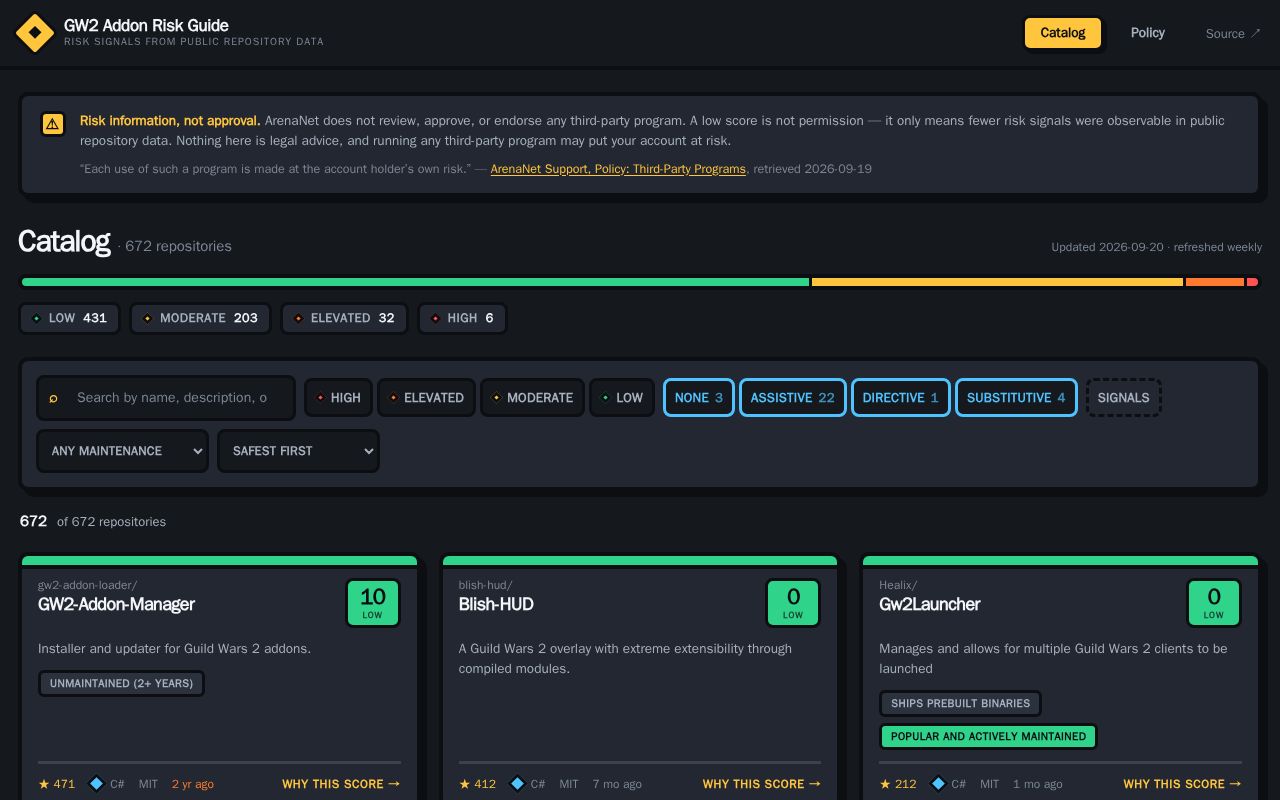Toggle the LOW risk filter beside the search box
The height and width of the screenshot is (800, 1280).
click(622, 398)
